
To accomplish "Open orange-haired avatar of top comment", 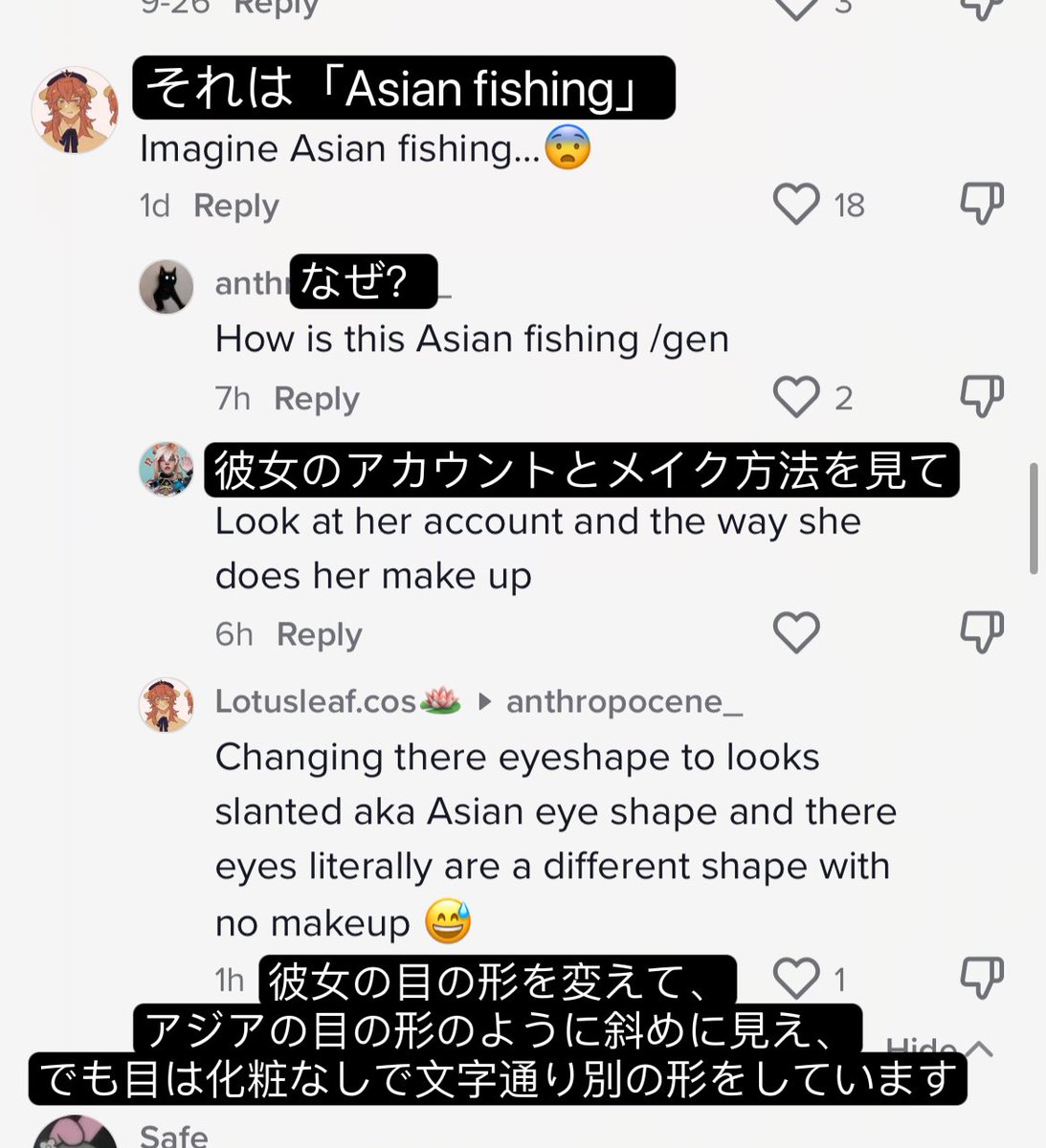I will pos(75,110).
